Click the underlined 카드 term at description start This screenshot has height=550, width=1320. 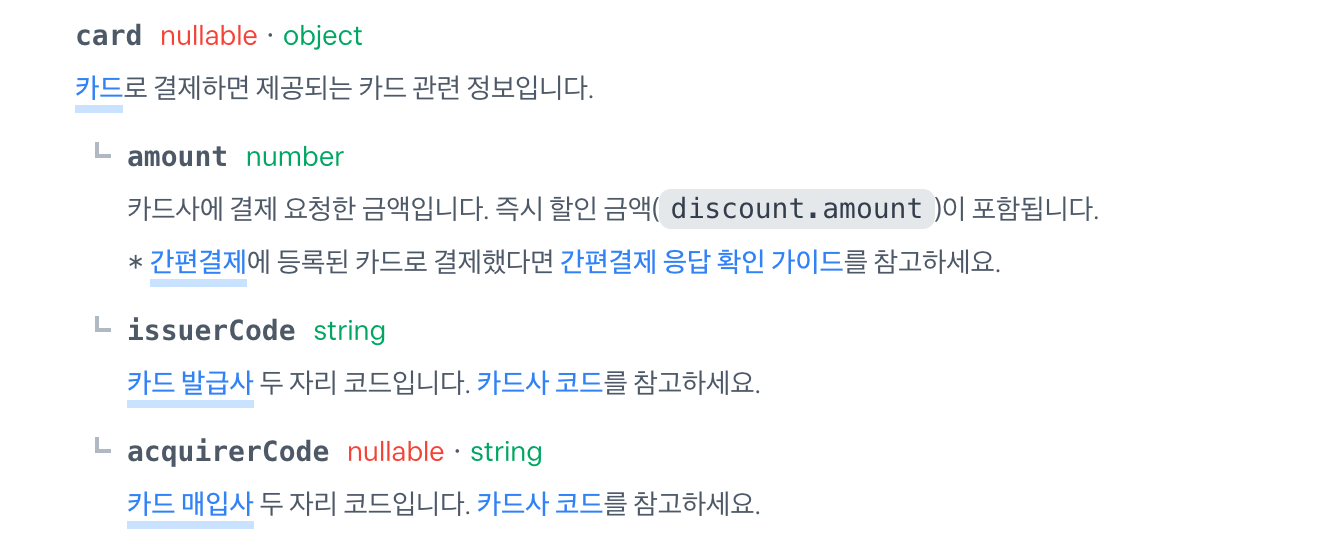(99, 88)
